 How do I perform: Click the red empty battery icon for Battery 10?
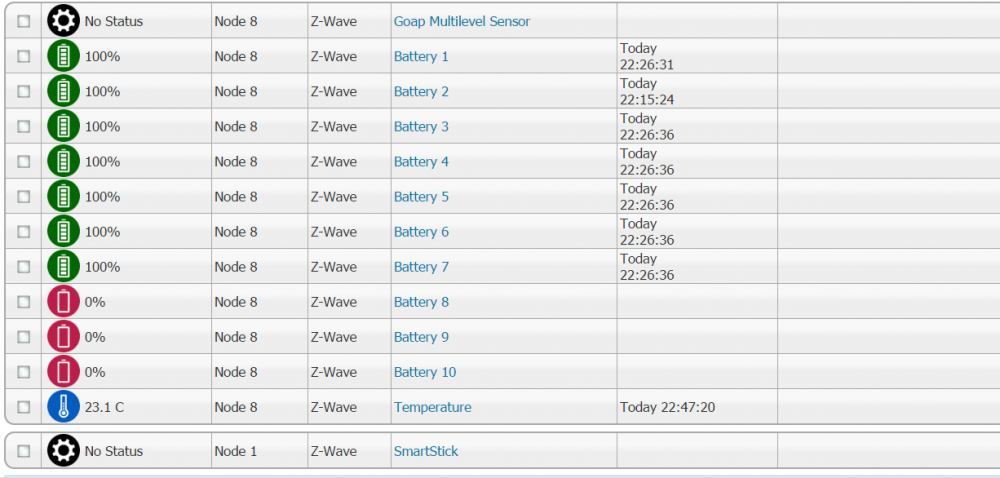click(63, 372)
